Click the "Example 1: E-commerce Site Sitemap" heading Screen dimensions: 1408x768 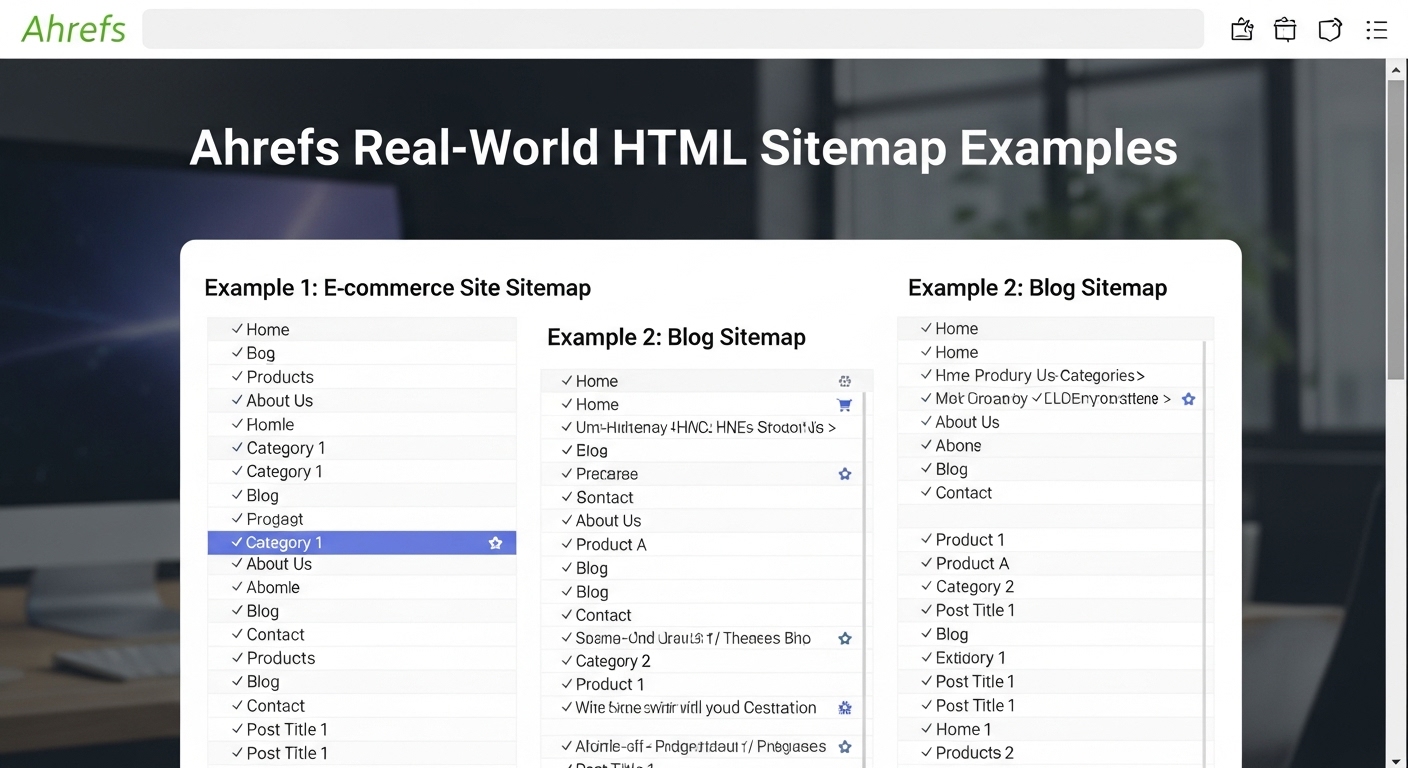(398, 288)
